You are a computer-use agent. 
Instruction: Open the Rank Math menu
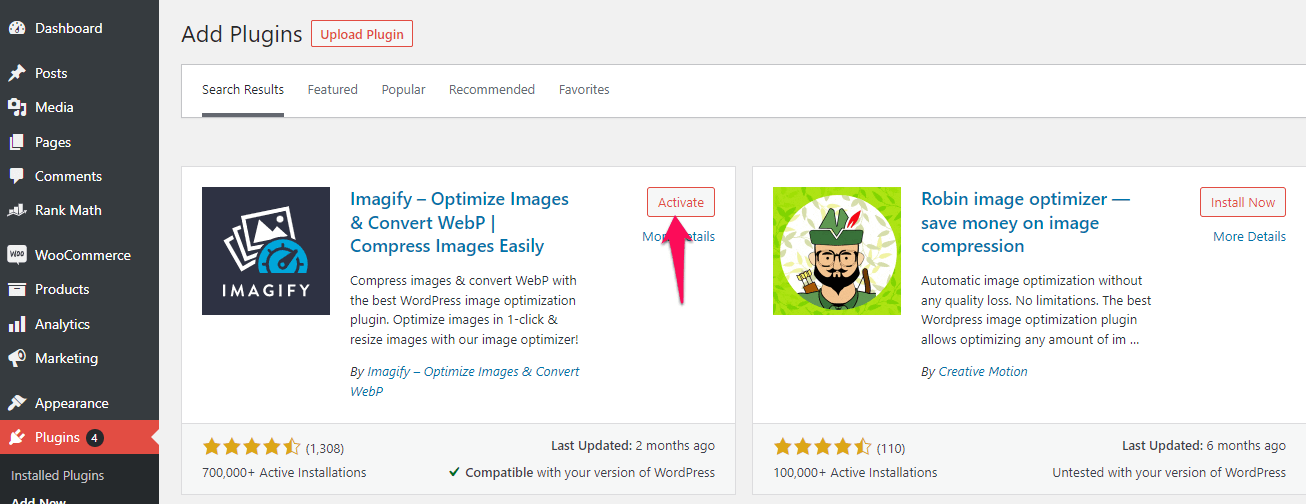coord(79,210)
